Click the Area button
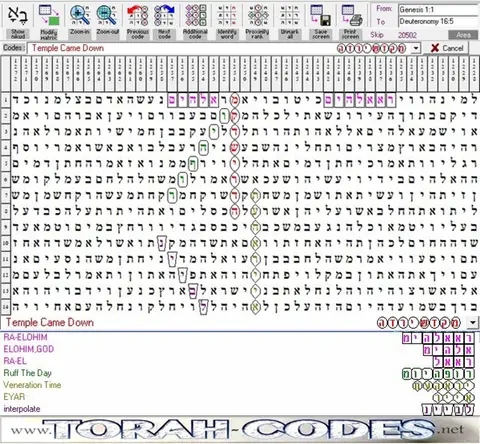This screenshot has width=480, height=444. 463,35
